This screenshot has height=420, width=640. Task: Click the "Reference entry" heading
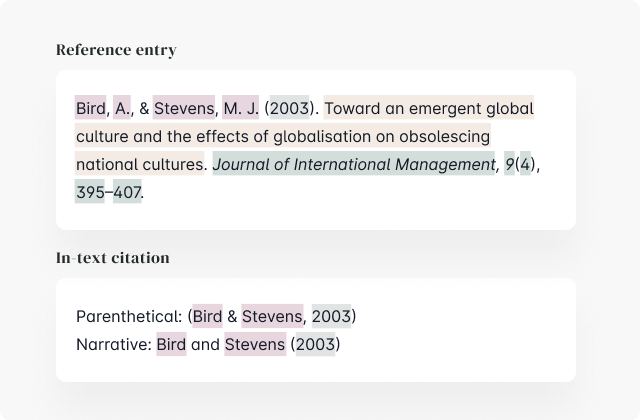click(x=116, y=50)
